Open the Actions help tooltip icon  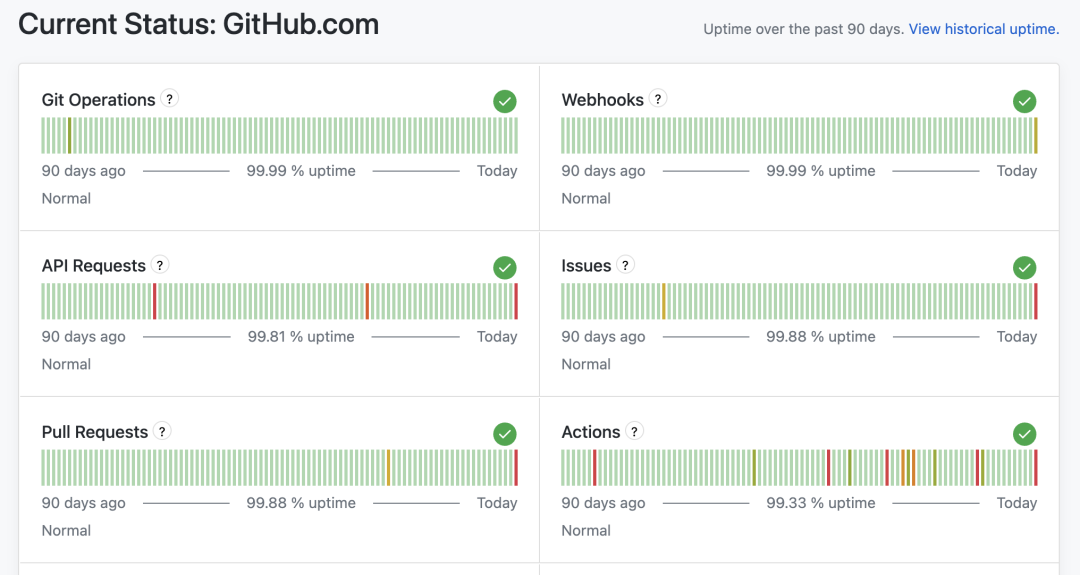coord(634,431)
